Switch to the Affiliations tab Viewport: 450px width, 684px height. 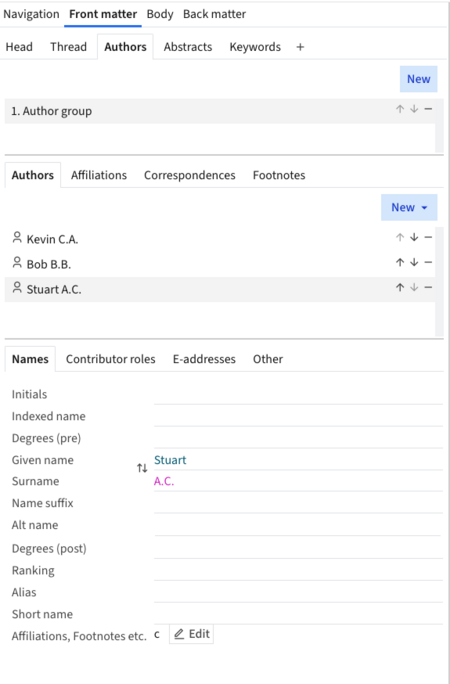click(x=99, y=175)
